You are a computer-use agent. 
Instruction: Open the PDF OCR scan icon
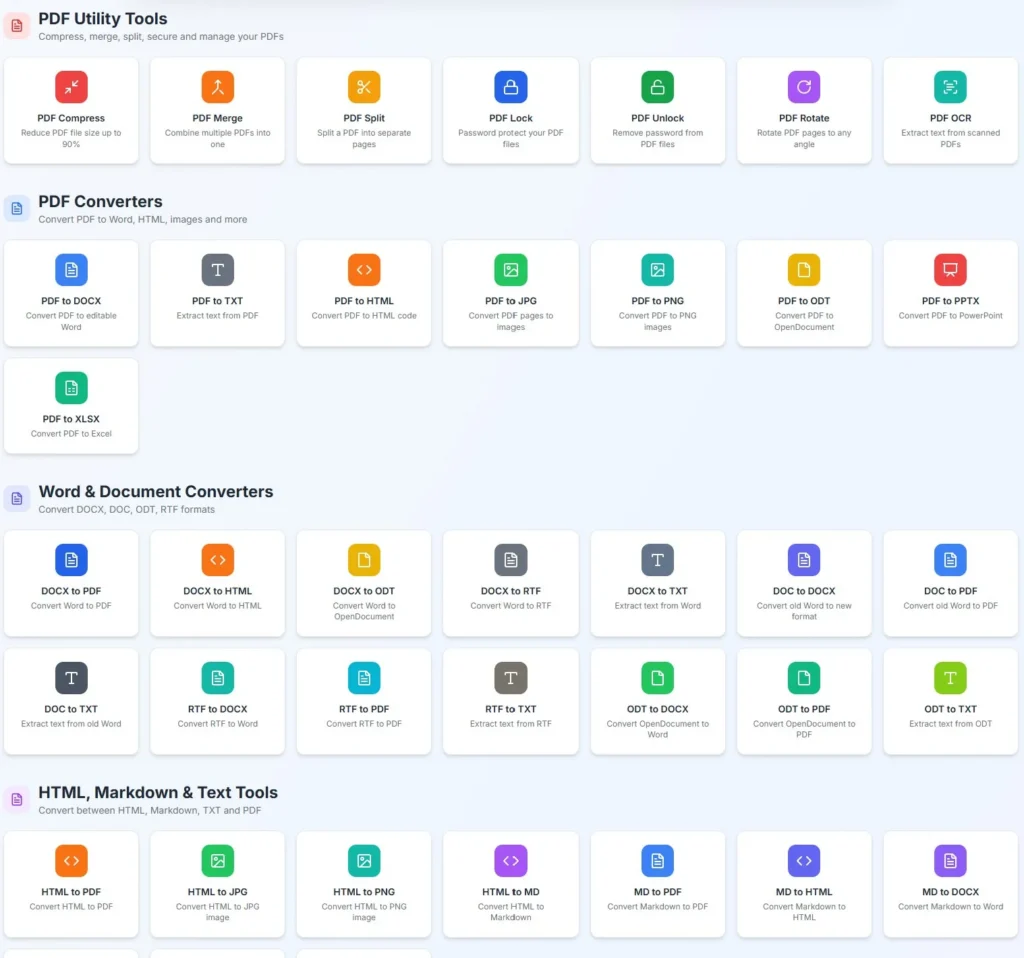[950, 87]
